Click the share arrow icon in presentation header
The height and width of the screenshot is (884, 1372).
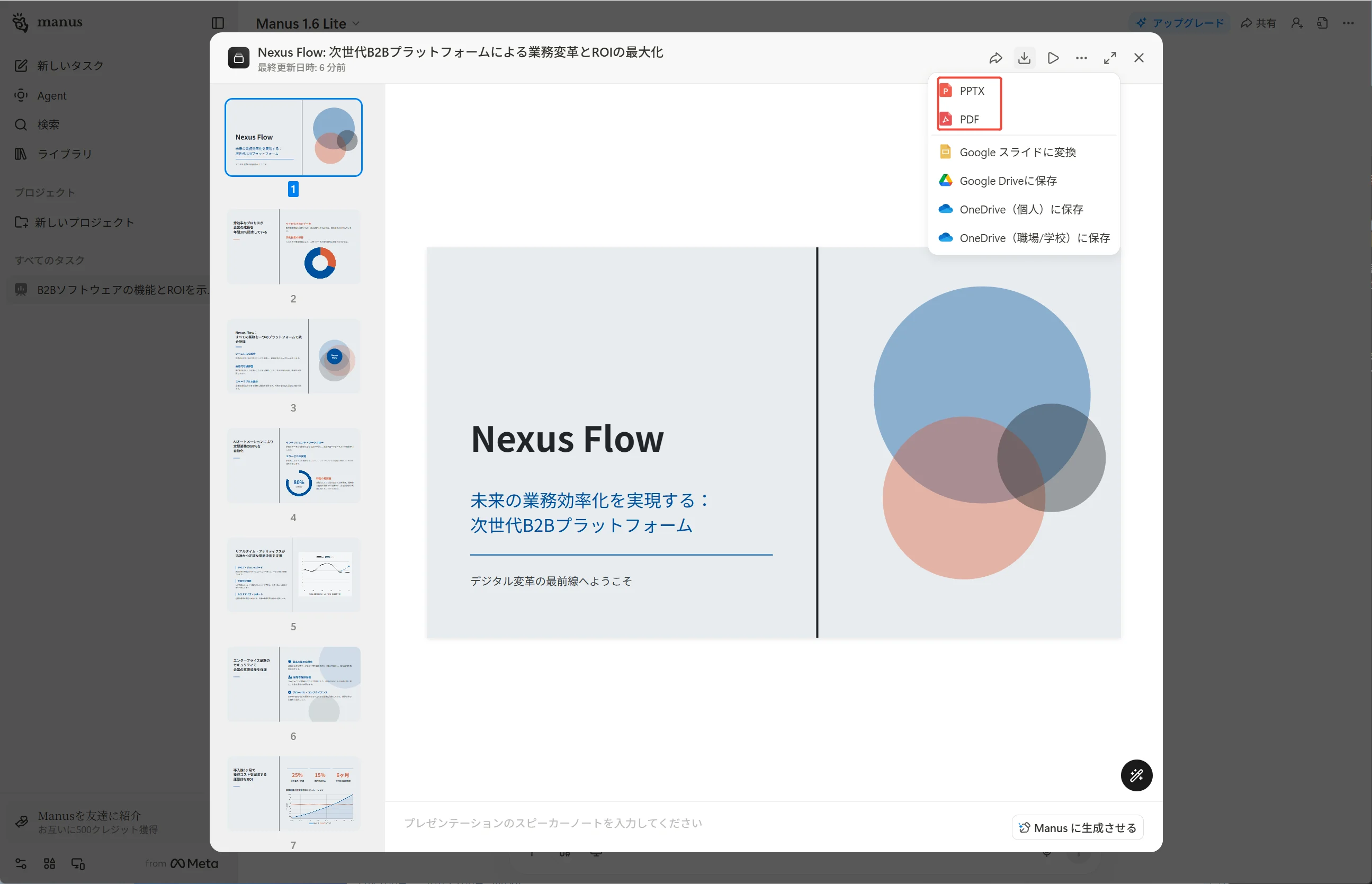pyautogui.click(x=996, y=58)
